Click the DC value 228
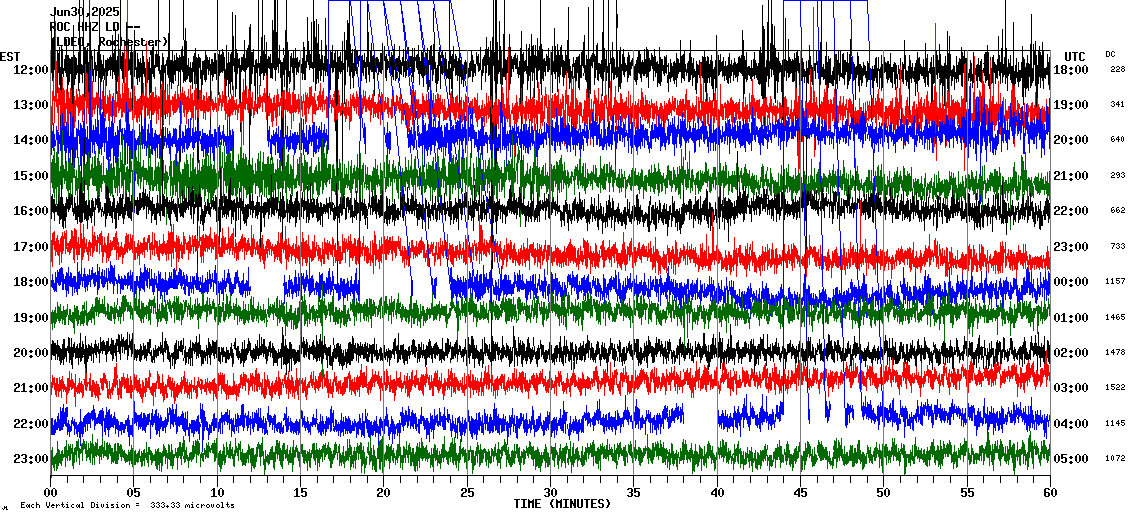 point(1117,70)
